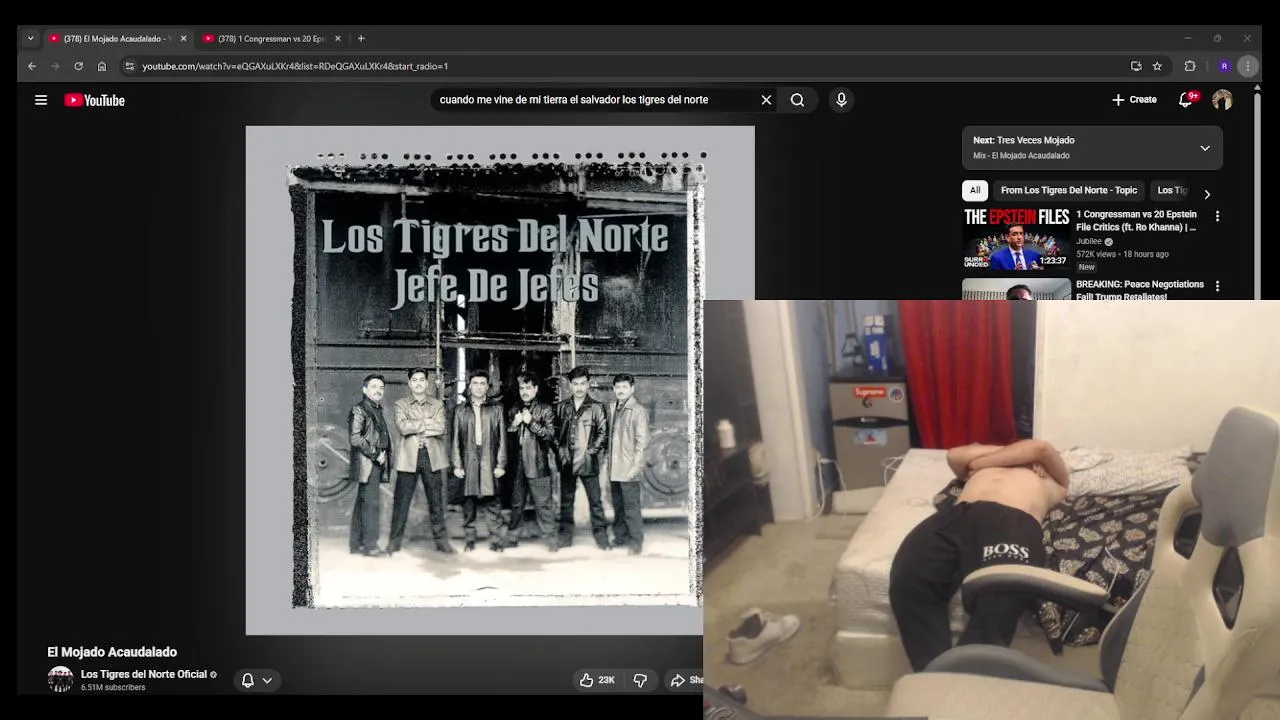Toggle notification bell for channel

pyautogui.click(x=248, y=680)
